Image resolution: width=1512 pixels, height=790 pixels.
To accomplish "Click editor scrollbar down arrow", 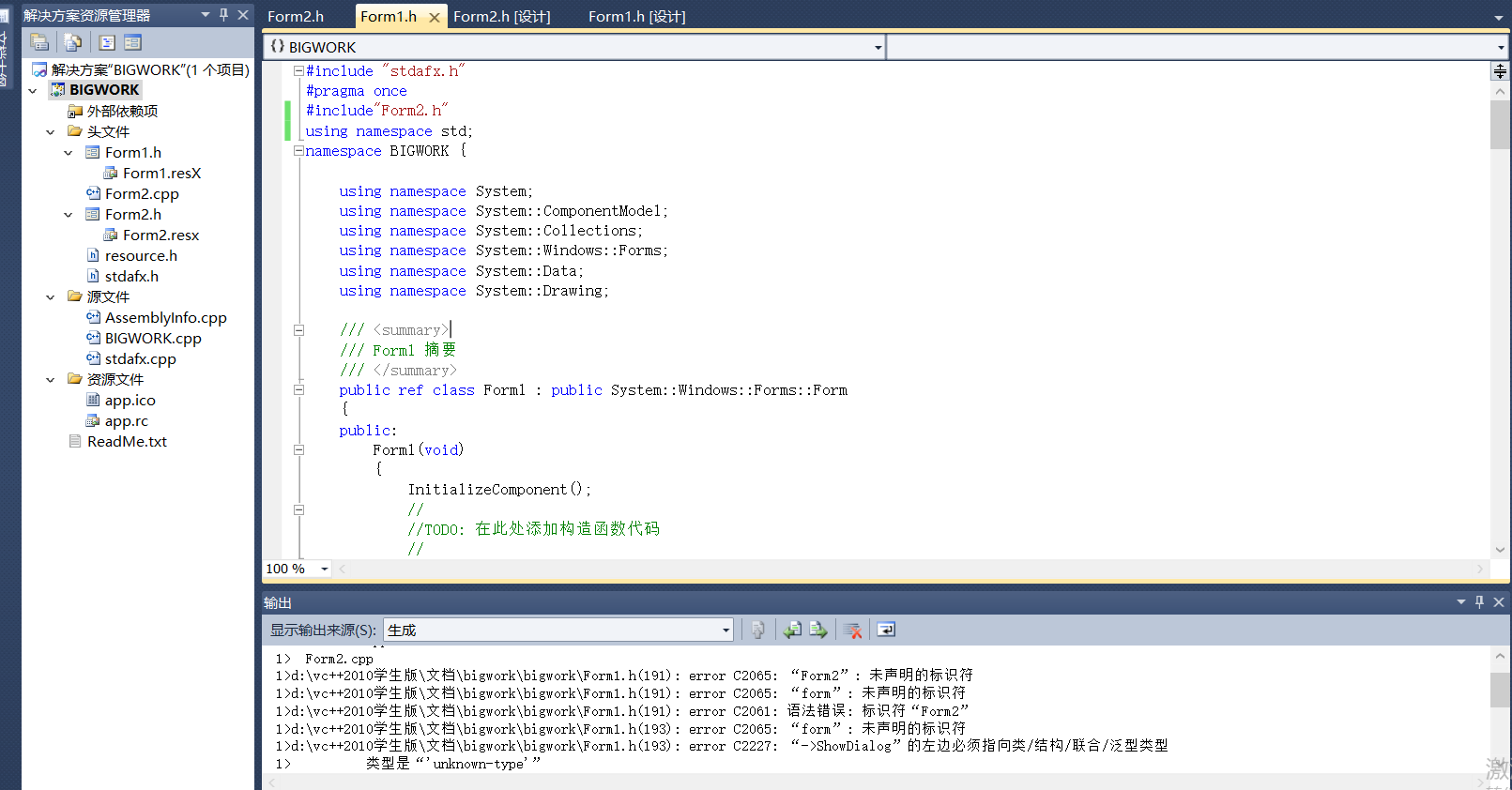I will click(1500, 550).
